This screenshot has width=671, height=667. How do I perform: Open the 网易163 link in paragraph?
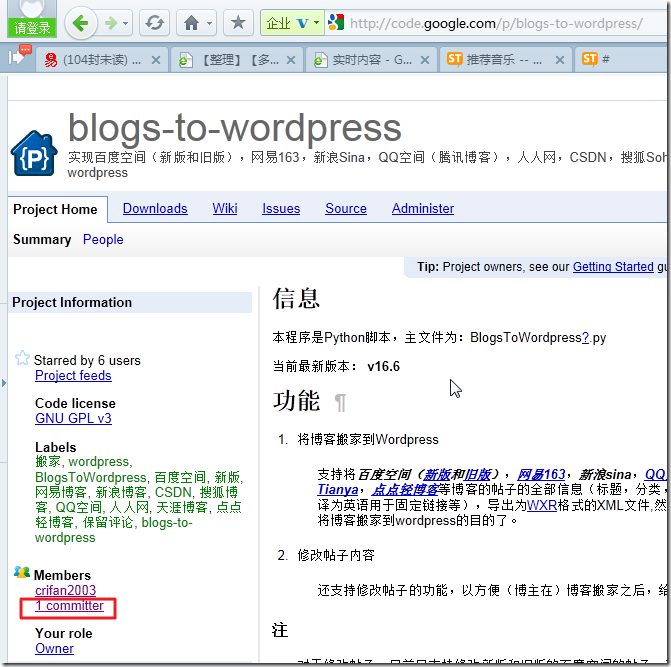pyautogui.click(x=541, y=474)
